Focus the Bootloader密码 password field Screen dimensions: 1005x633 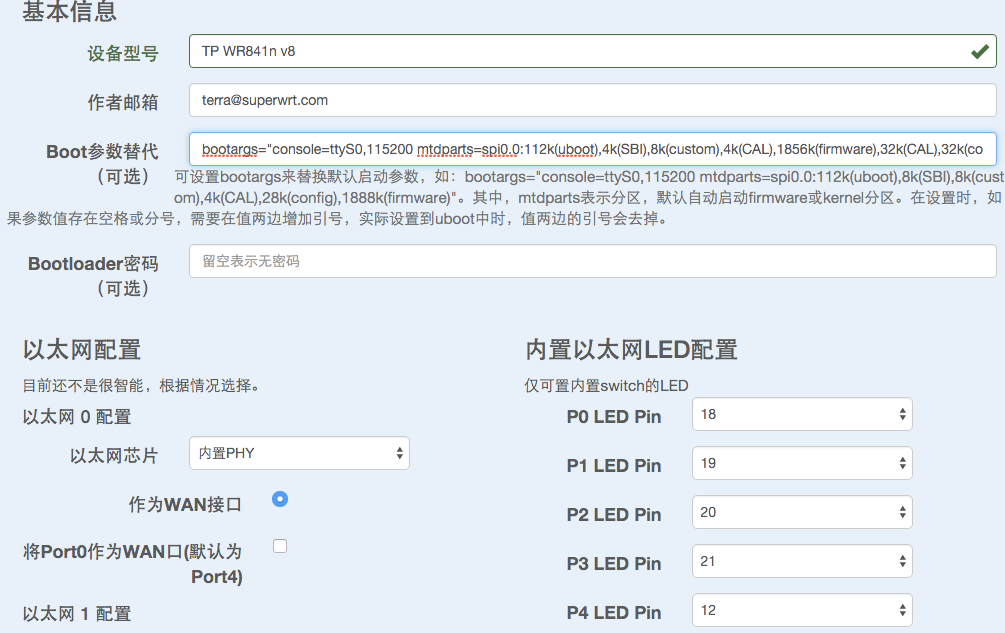592,261
